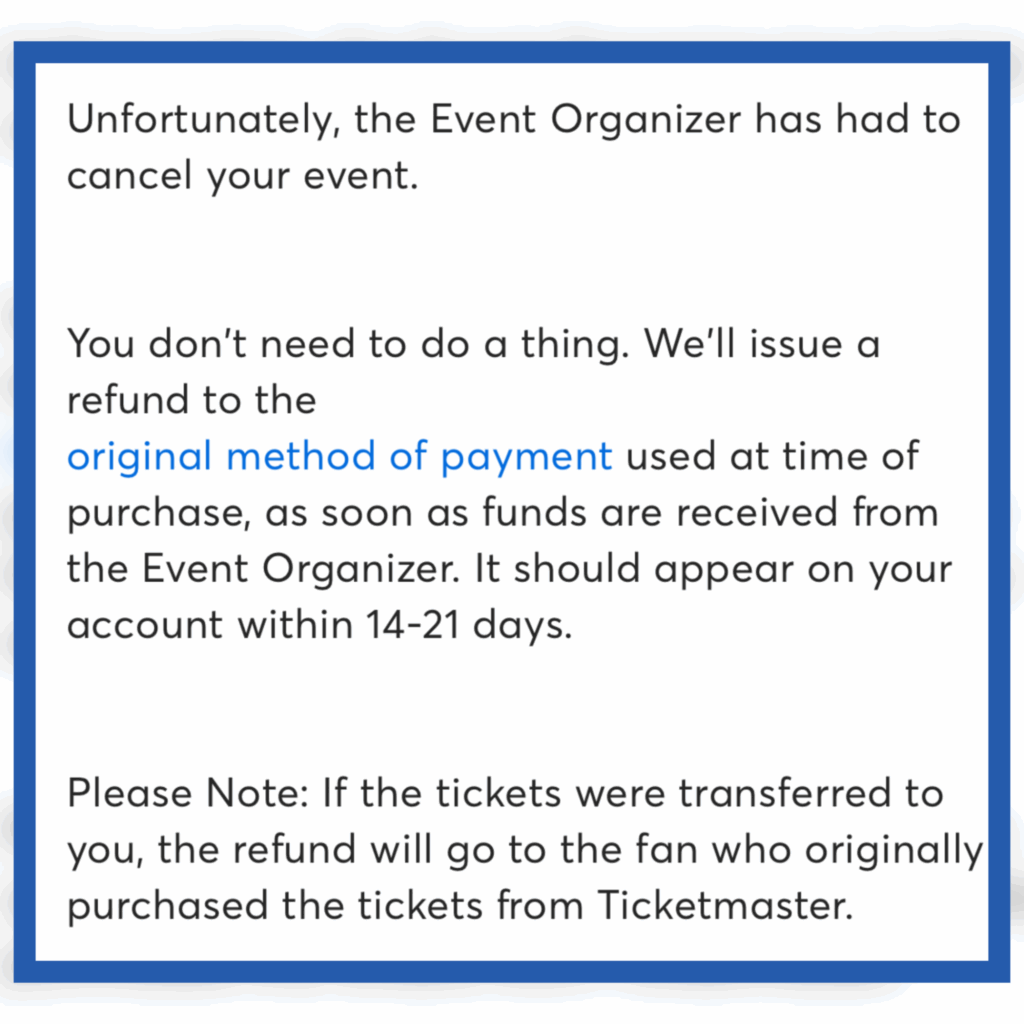
Task: Open the "original method of payment" link
Action: [x=339, y=457]
